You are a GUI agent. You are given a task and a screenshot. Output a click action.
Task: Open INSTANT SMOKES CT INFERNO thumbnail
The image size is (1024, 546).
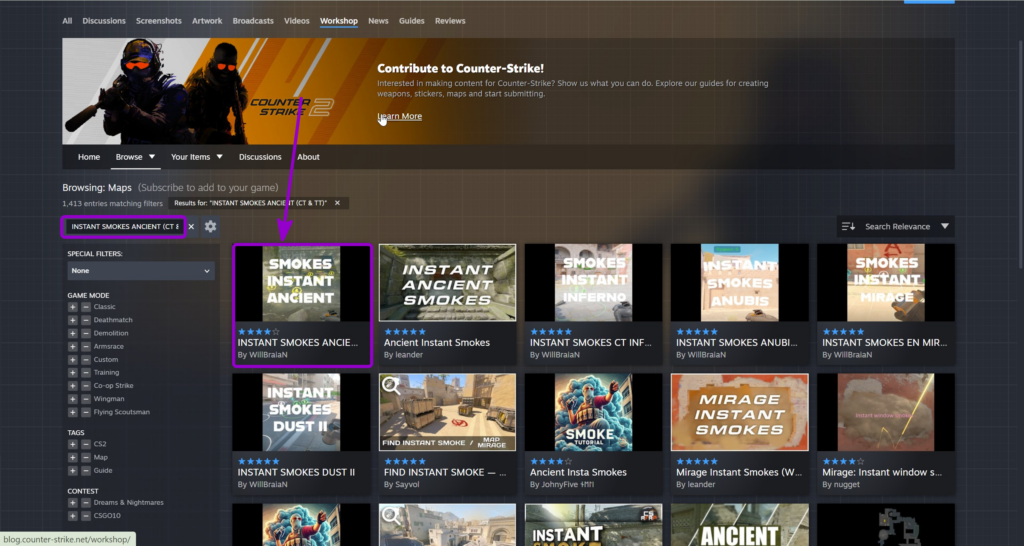click(x=593, y=283)
